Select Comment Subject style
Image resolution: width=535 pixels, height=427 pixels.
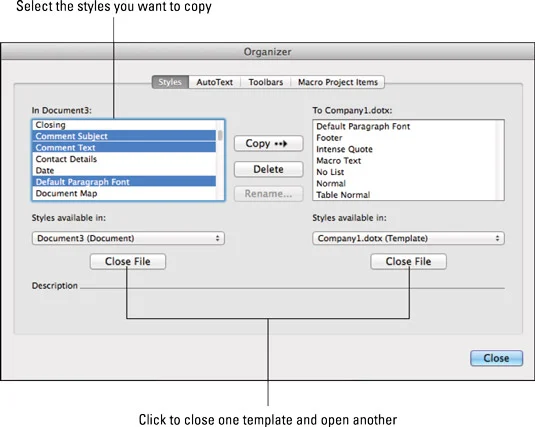(124, 136)
